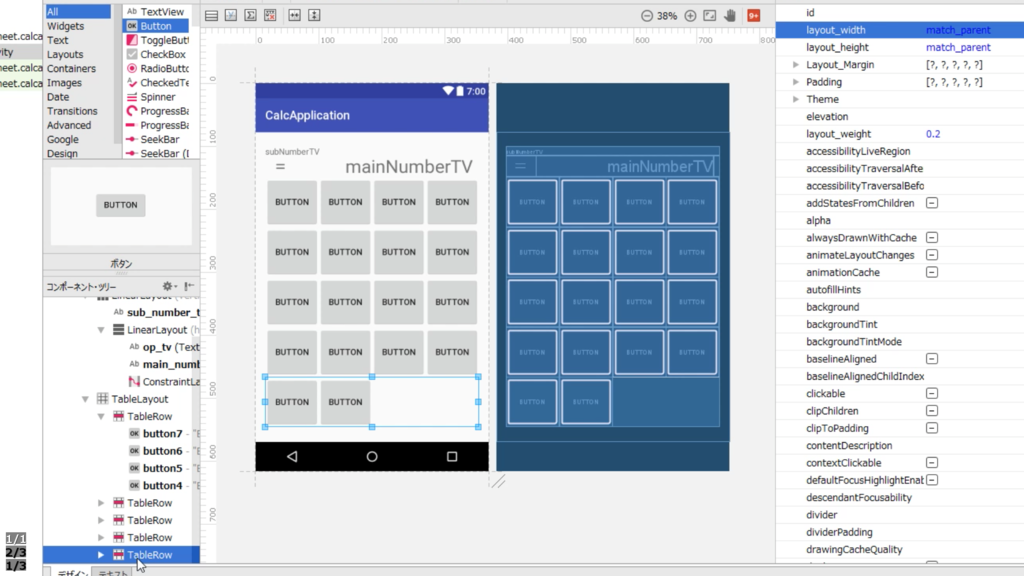Click the id property row
The width and height of the screenshot is (1024, 576).
[900, 12]
